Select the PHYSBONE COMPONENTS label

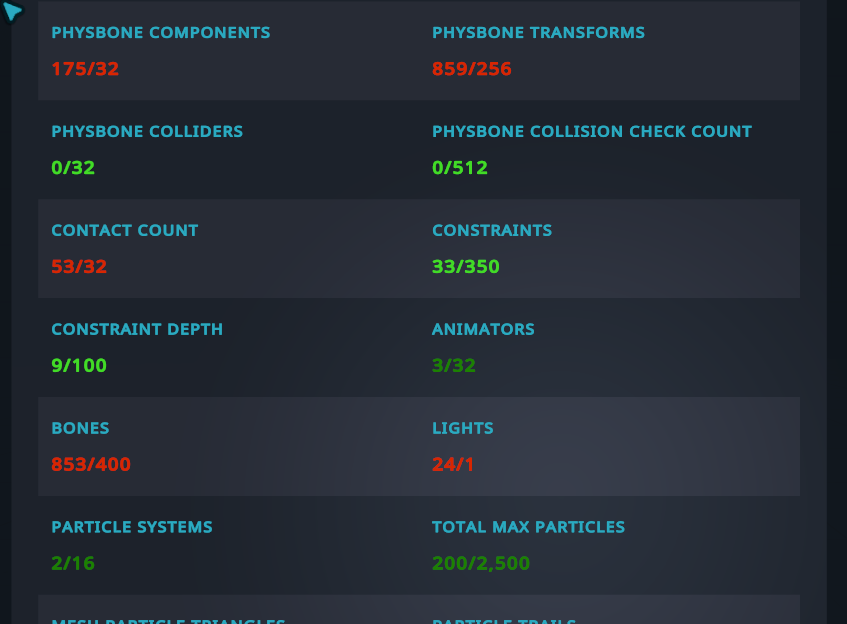[x=161, y=33]
